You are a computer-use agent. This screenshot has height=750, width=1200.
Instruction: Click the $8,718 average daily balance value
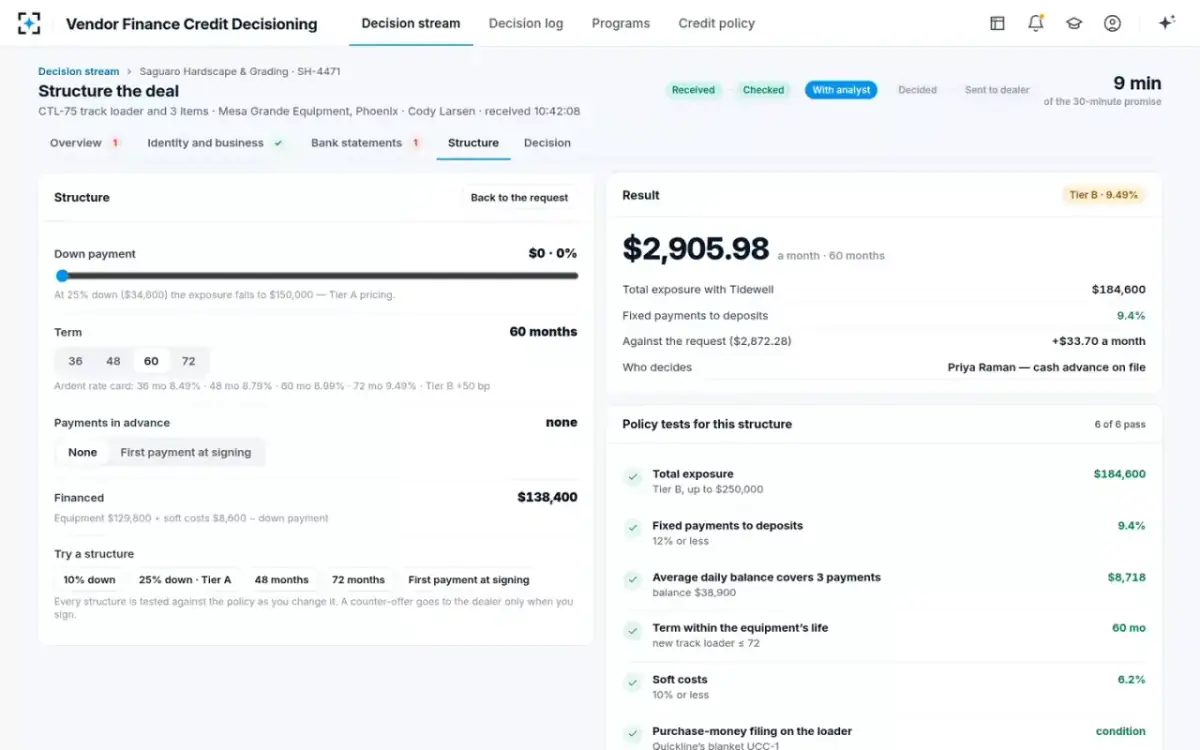click(1127, 577)
